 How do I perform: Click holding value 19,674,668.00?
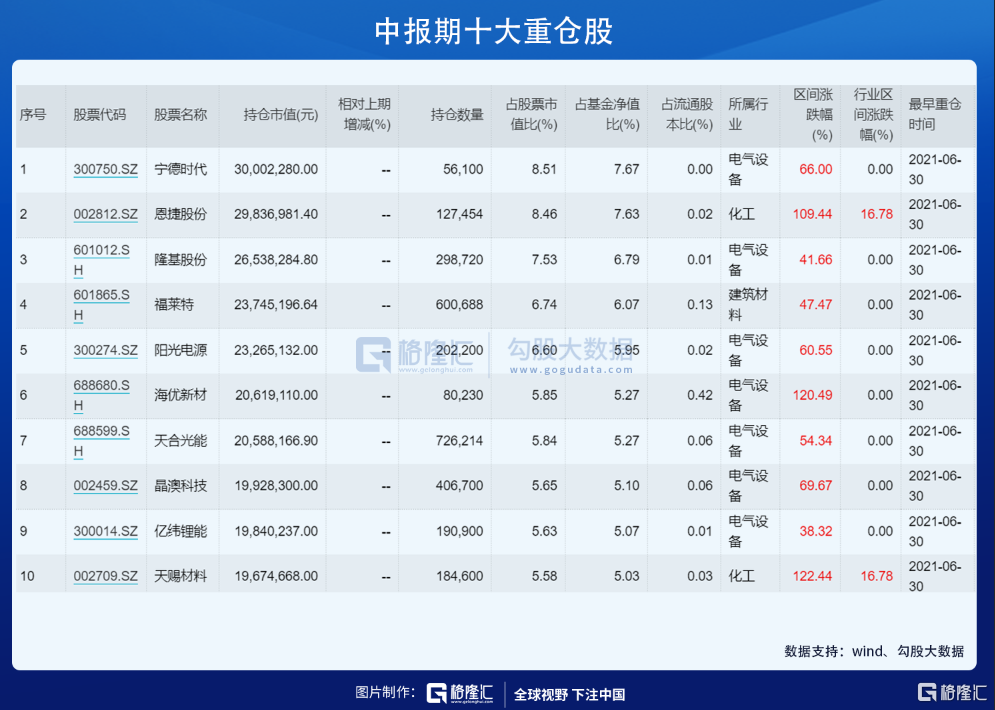(276, 576)
